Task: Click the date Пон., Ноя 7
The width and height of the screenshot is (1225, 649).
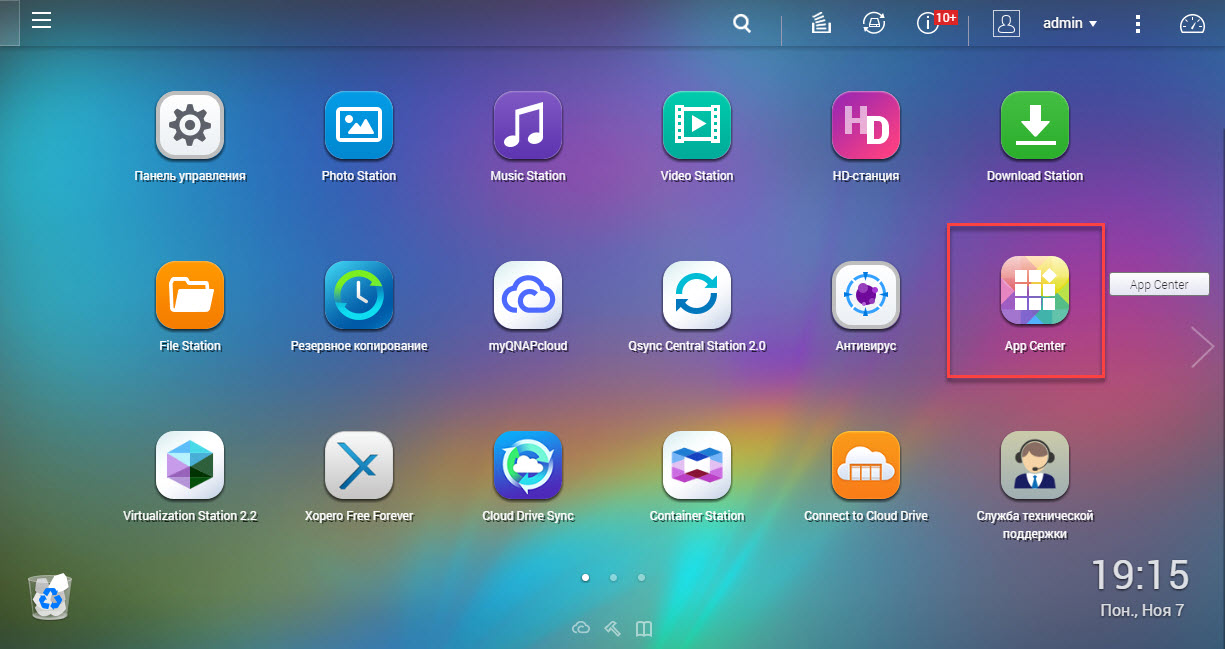Action: coord(1140,610)
